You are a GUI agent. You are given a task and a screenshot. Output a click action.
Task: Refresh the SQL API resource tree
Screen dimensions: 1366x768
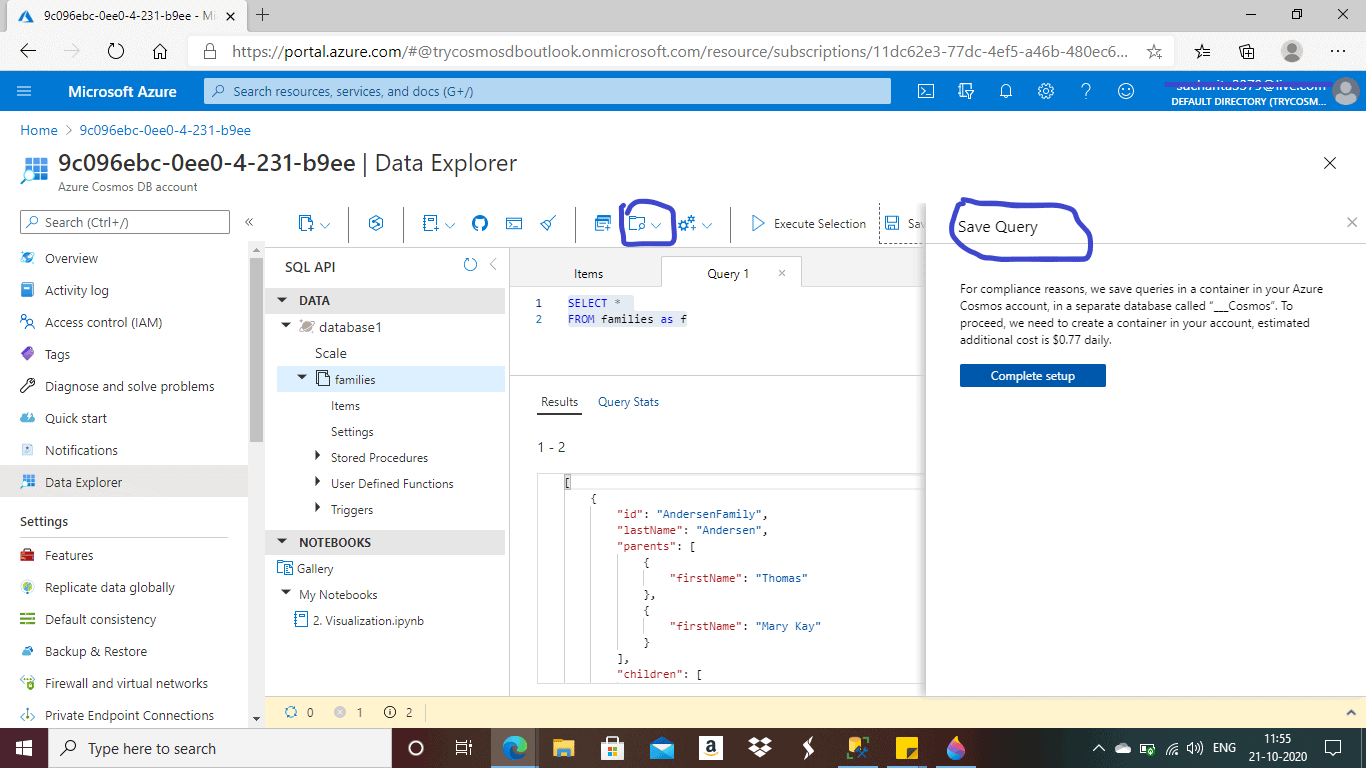coord(470,265)
